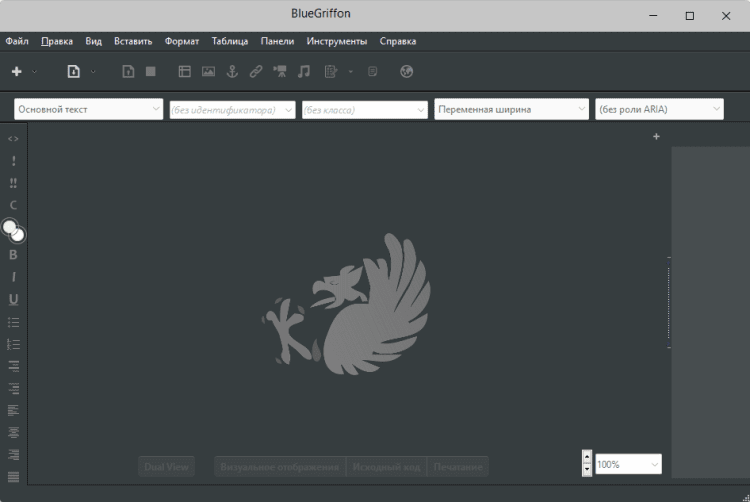The height and width of the screenshot is (502, 750).
Task: Click the anchor icon in the toolbar
Action: pyautogui.click(x=232, y=72)
